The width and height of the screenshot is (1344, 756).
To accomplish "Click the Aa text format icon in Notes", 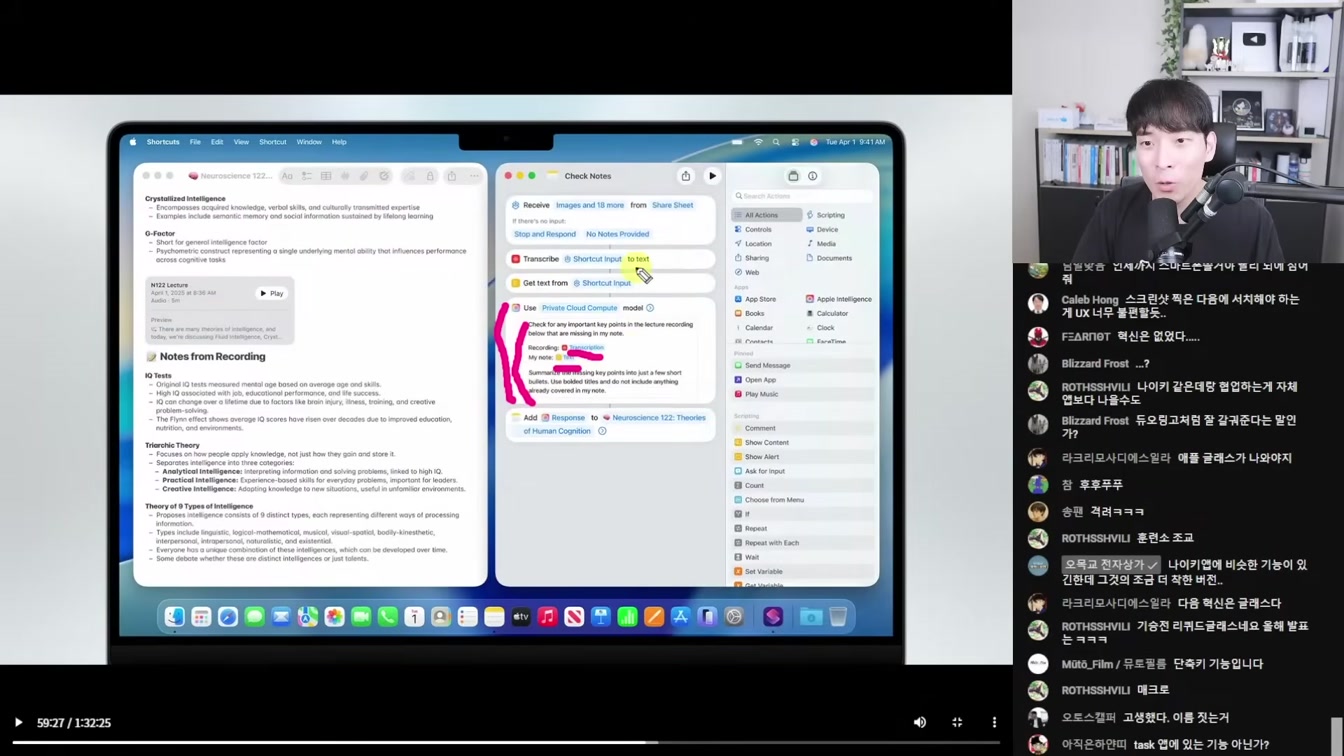I will (x=287, y=176).
